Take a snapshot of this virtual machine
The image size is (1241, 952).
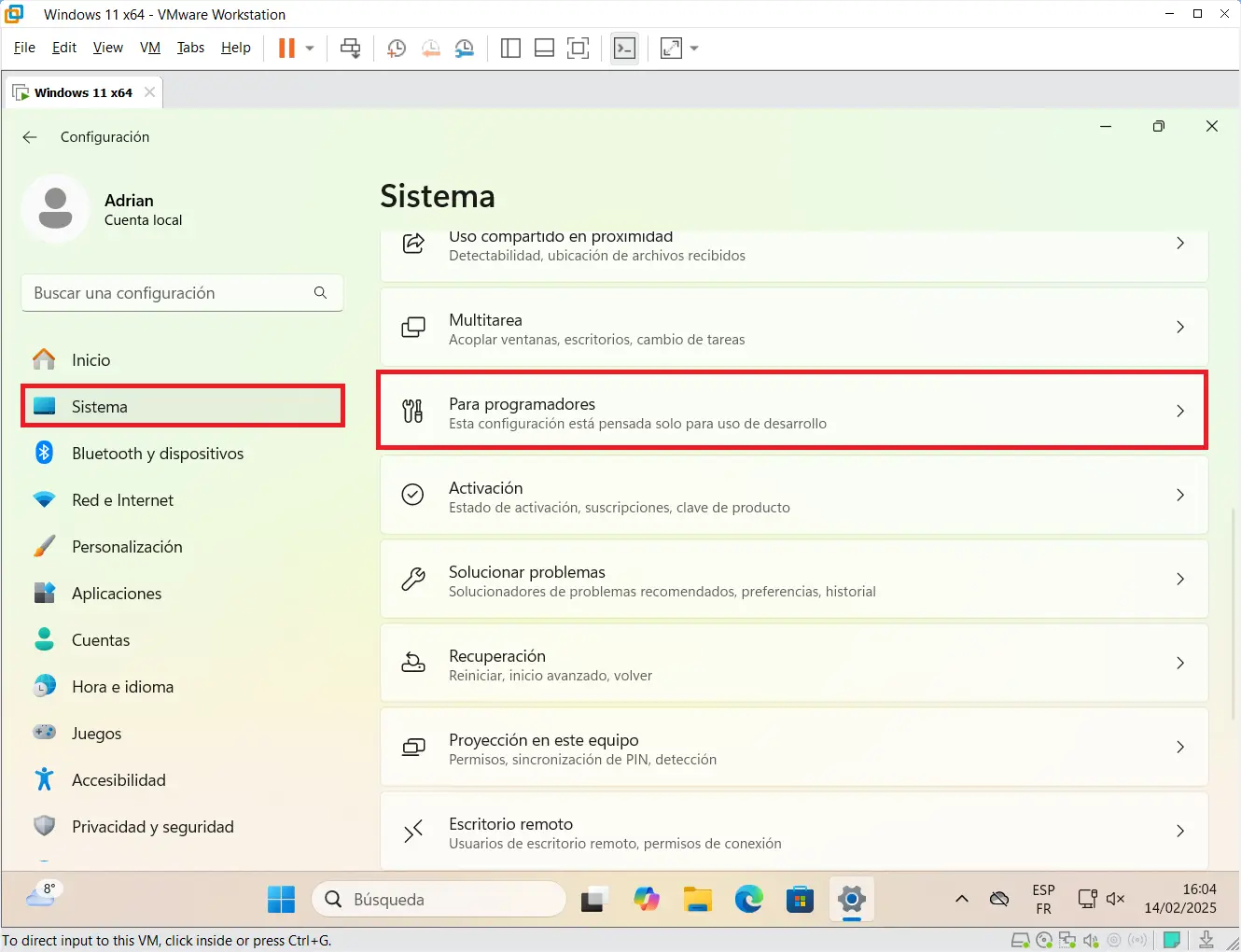[396, 49]
